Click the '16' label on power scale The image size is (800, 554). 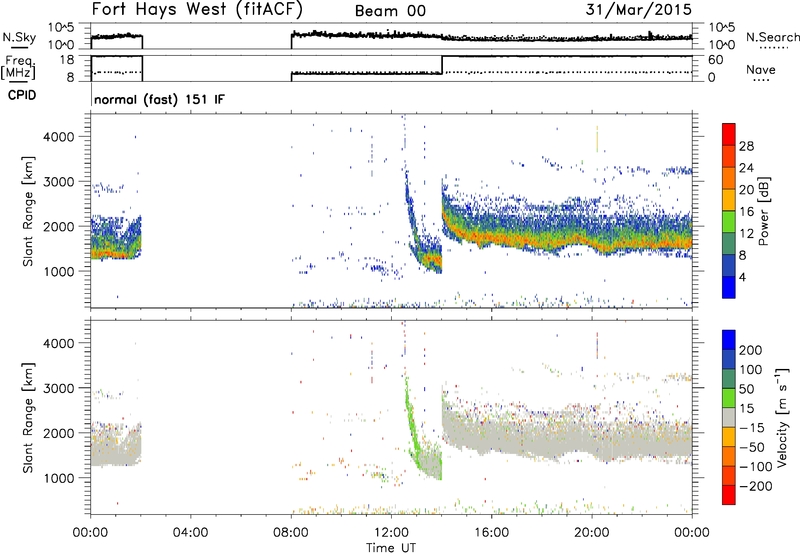click(746, 212)
